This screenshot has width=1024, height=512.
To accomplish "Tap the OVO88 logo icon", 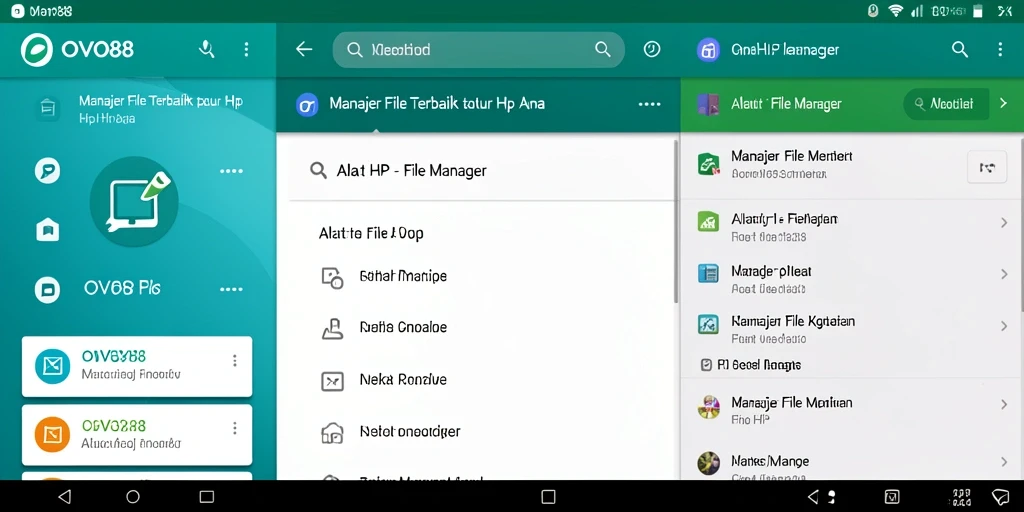I will click(37, 50).
